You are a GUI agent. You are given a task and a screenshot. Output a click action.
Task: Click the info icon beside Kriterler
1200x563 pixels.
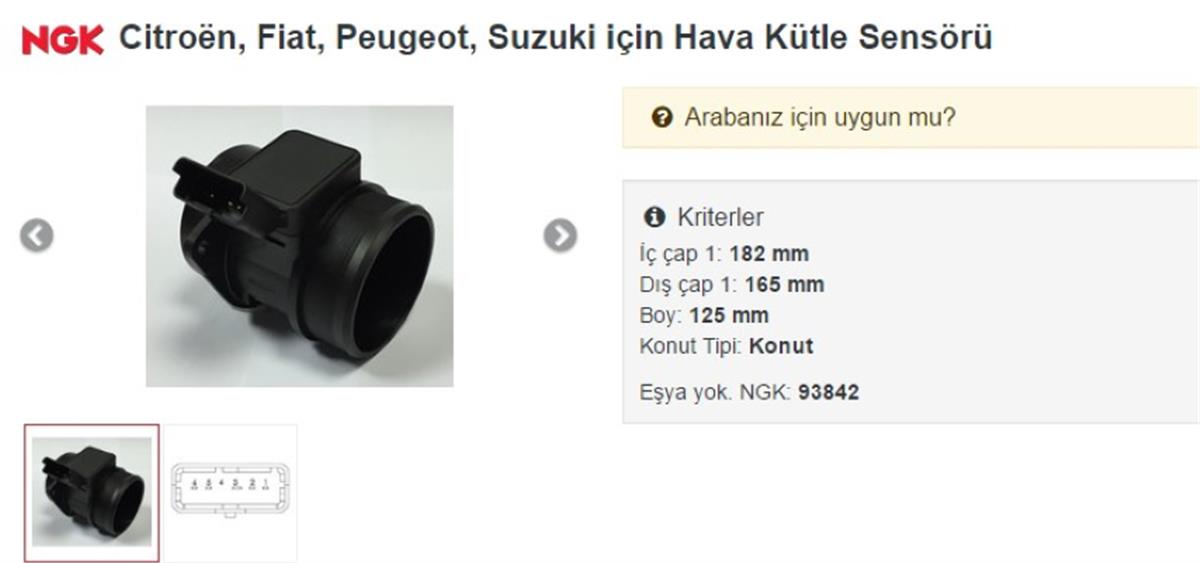[655, 217]
